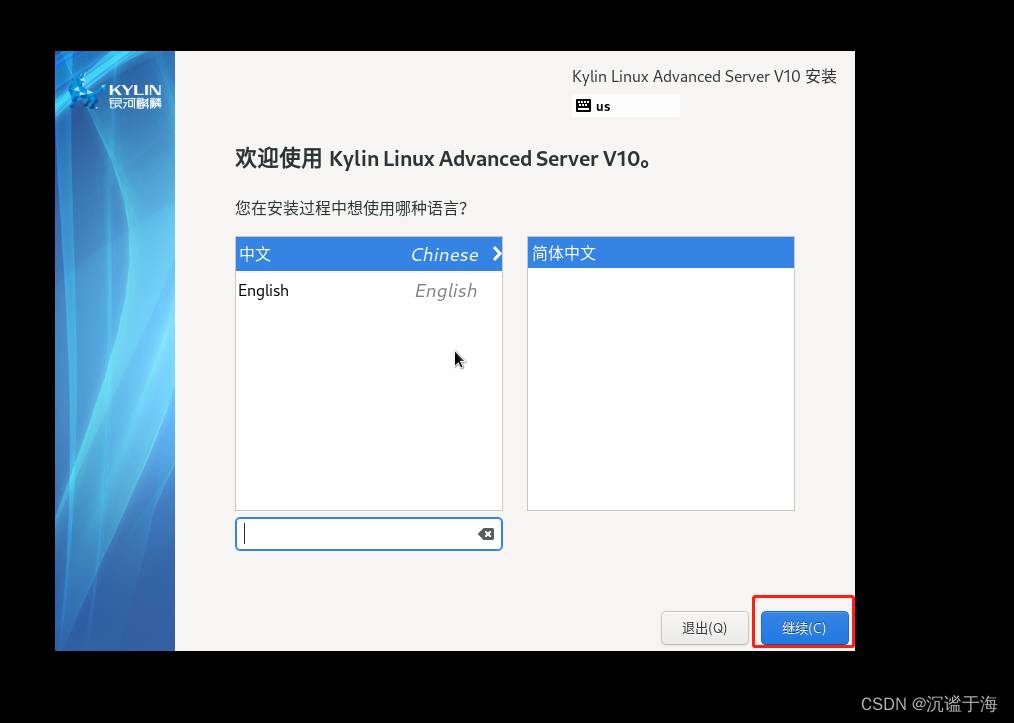The width and height of the screenshot is (1014, 723).
Task: Select English in the language list
Action: tap(369, 290)
